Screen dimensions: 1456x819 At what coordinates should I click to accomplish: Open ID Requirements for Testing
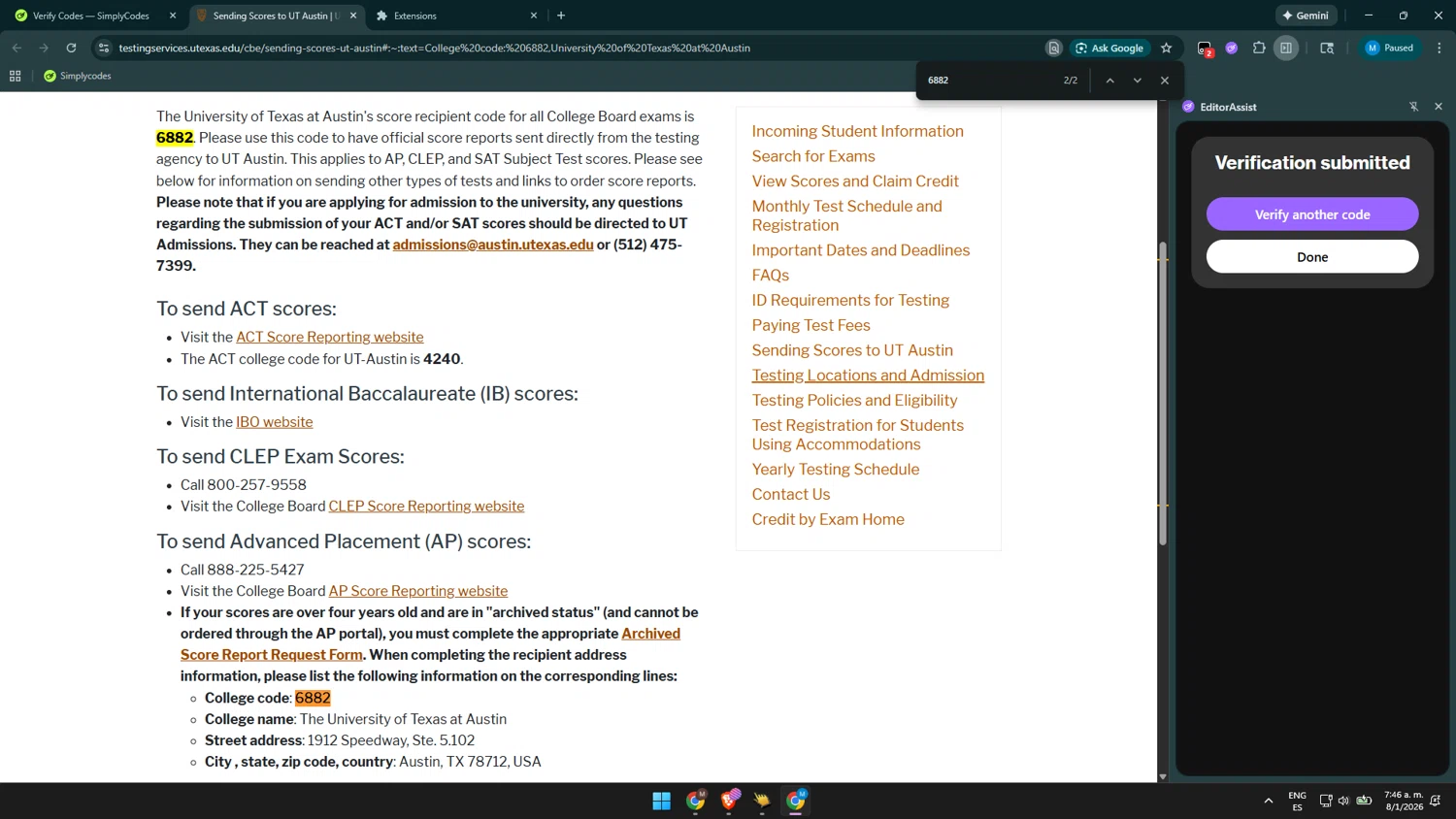[850, 301]
